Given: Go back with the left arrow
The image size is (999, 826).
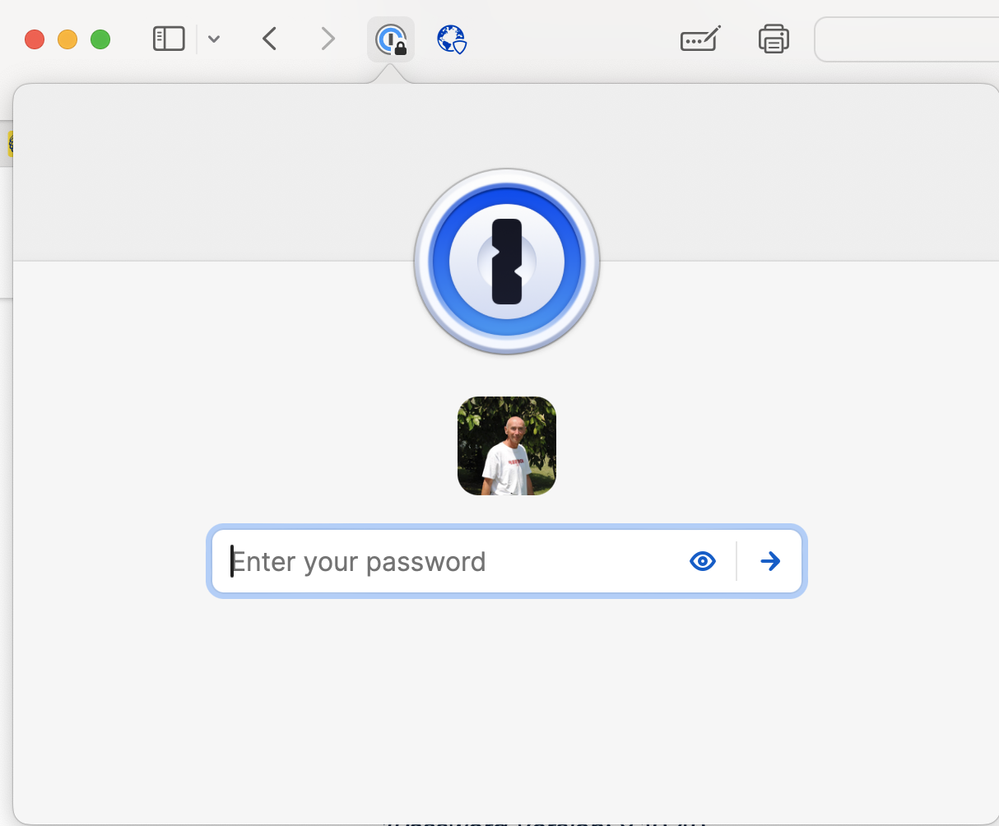Looking at the screenshot, I should pos(269,40).
